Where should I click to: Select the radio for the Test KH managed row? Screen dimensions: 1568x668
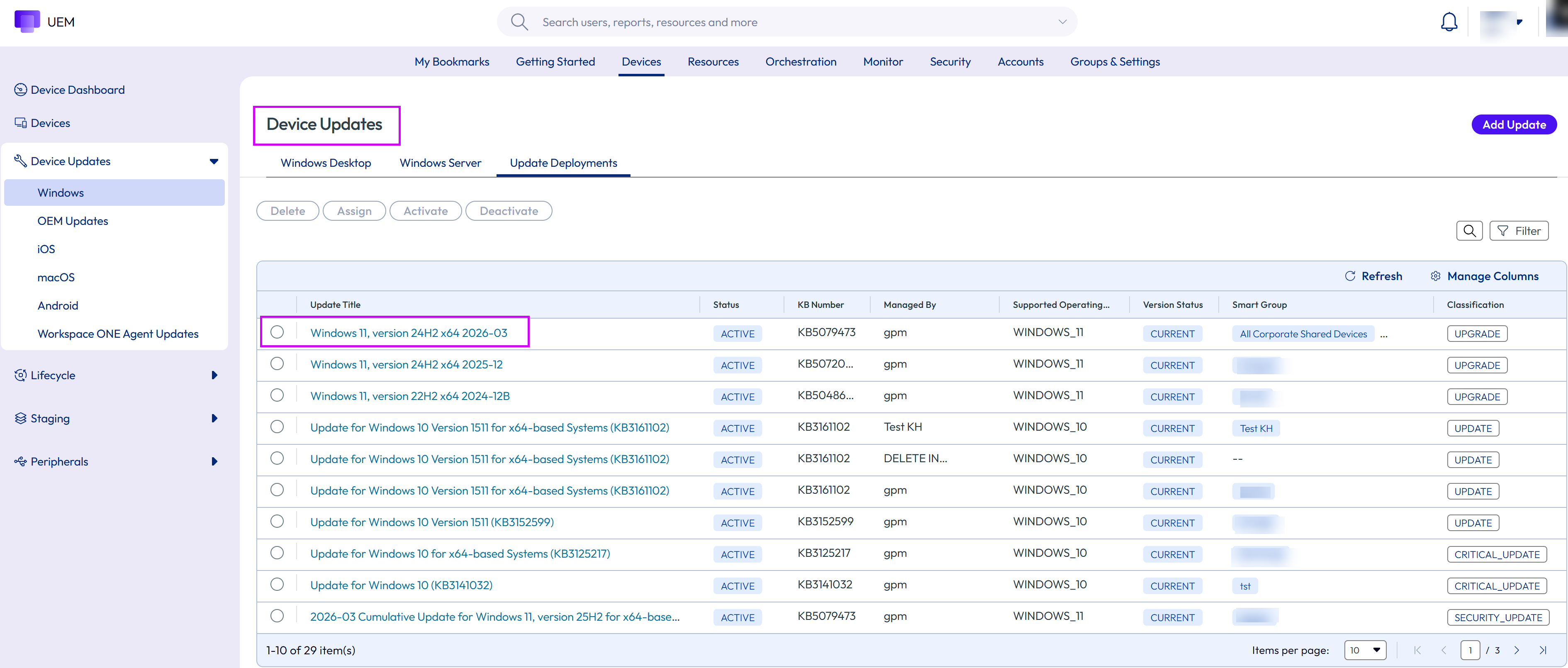coord(277,427)
